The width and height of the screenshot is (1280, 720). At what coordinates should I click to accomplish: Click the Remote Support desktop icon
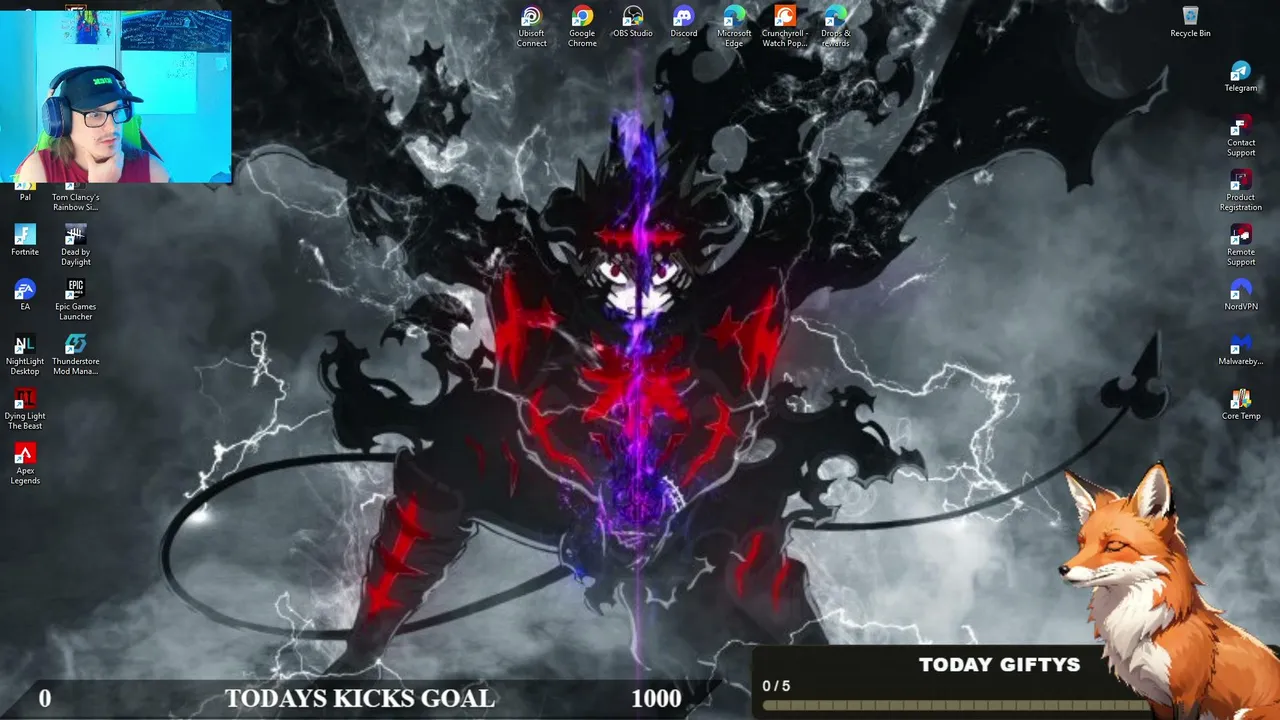coord(1241,246)
